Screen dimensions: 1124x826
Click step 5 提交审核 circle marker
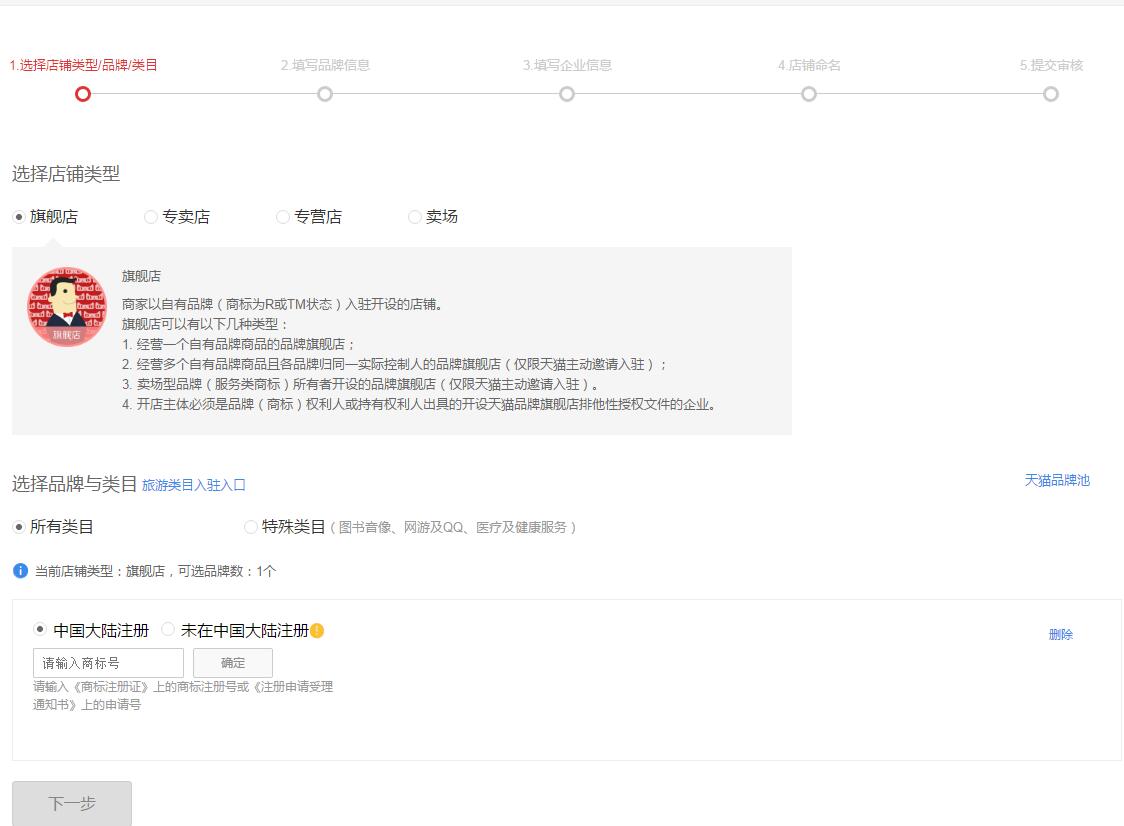1050,94
